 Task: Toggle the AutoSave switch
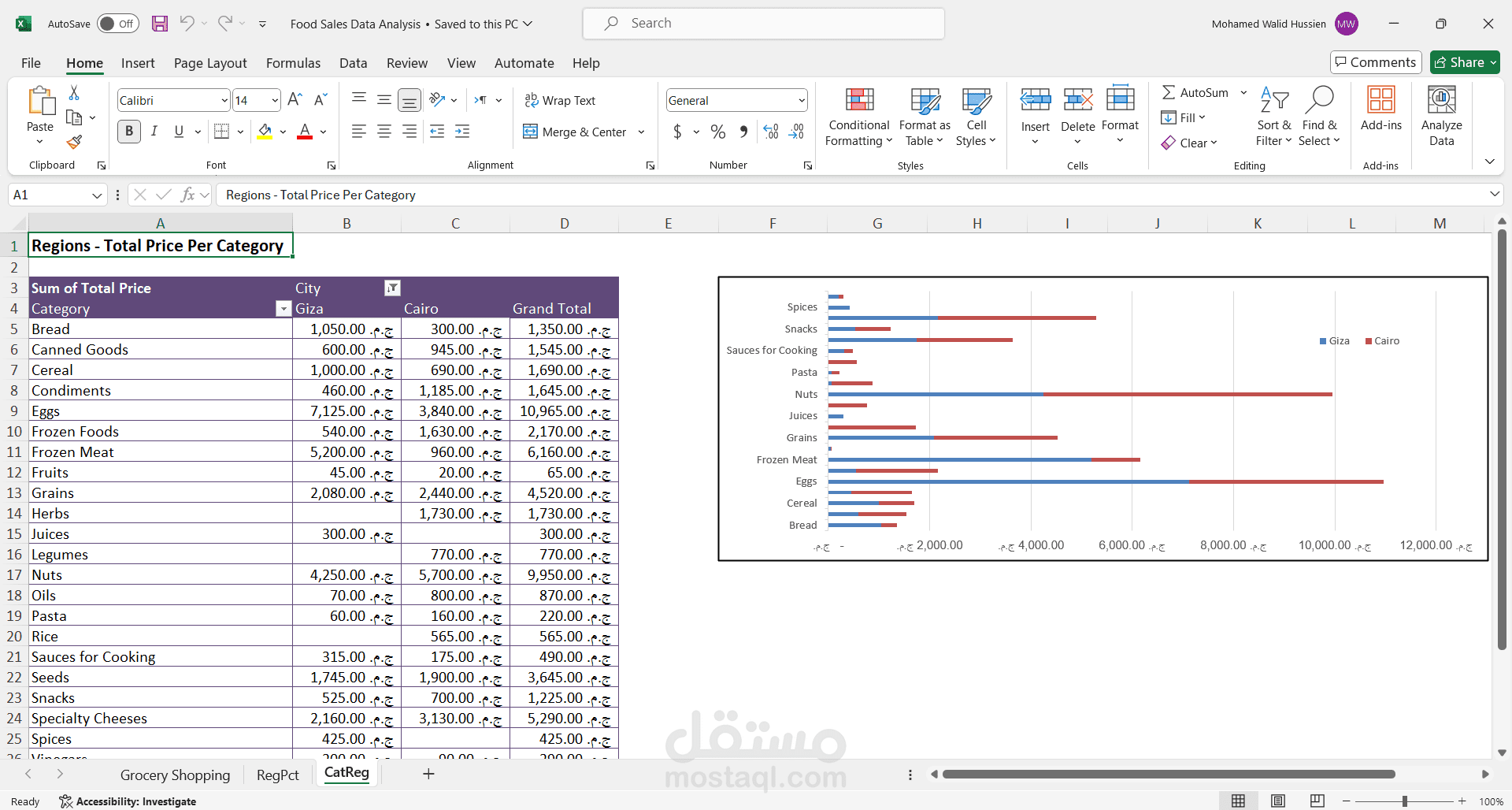pos(118,24)
